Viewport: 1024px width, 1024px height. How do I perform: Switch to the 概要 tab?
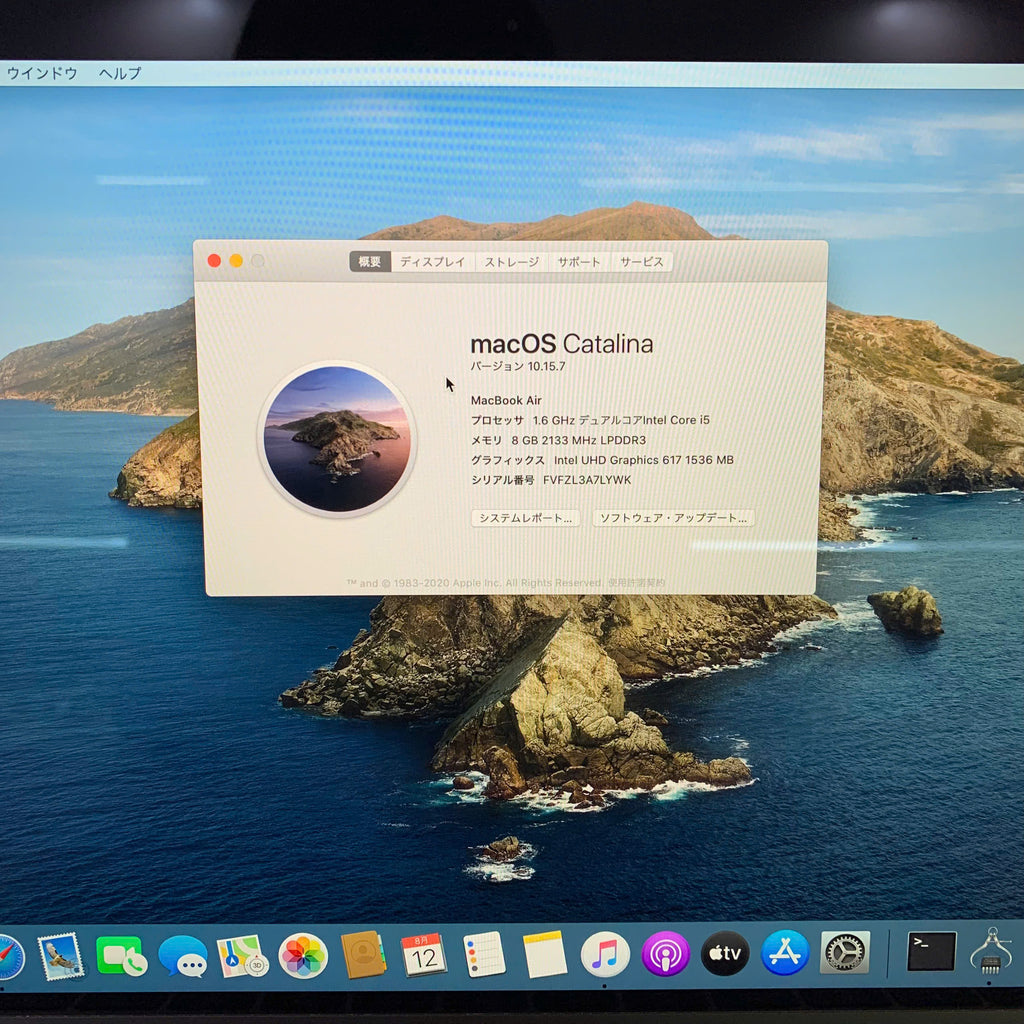click(x=370, y=262)
